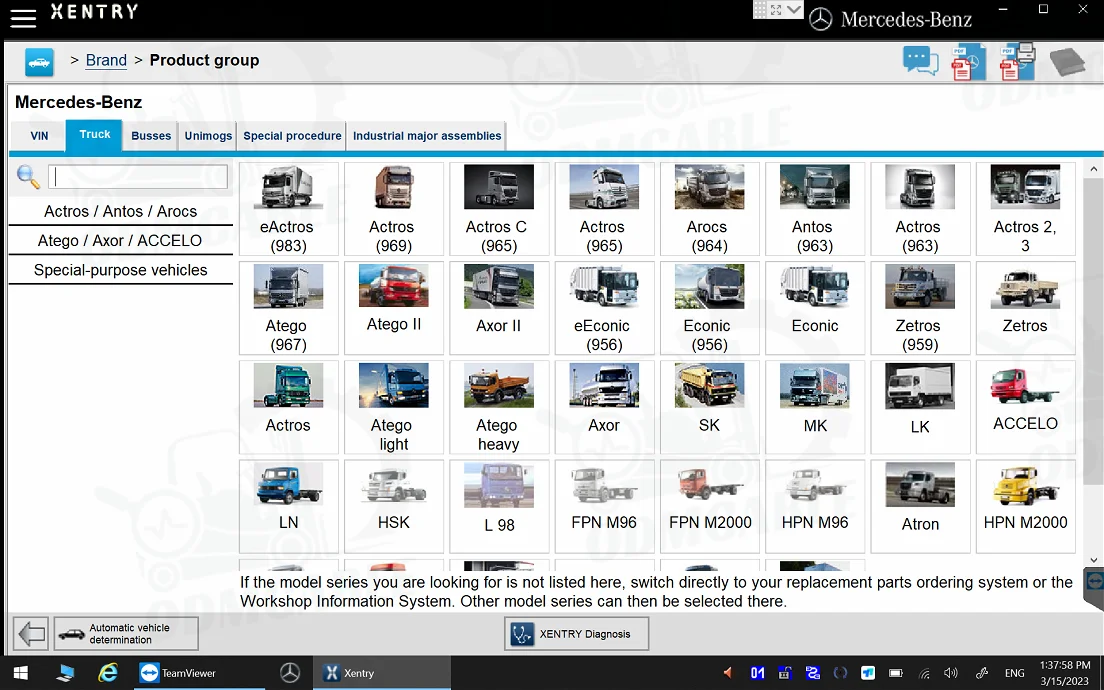Launch Internet Explorer from taskbar
Image resolution: width=1104 pixels, height=690 pixels.
[x=108, y=673]
